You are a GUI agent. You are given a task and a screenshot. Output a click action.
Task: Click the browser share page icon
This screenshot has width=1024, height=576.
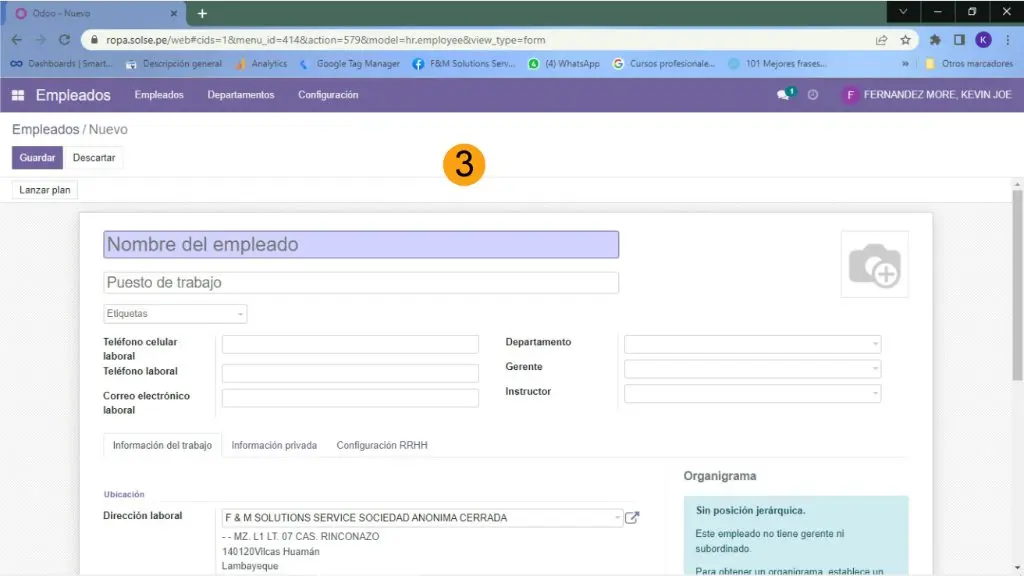coord(881,40)
